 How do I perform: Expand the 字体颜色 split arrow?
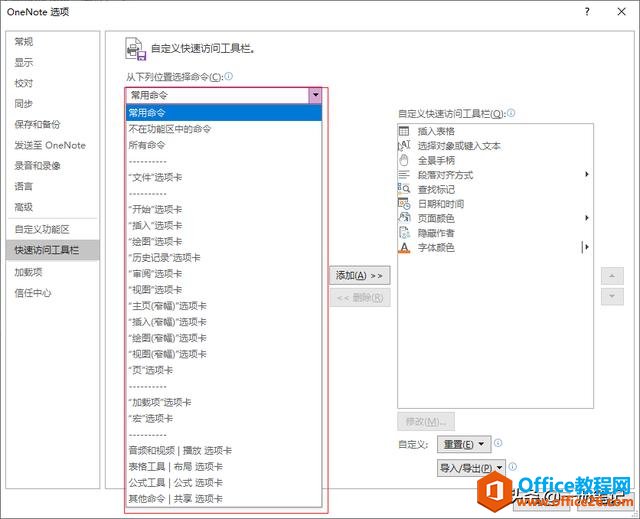pos(586,247)
